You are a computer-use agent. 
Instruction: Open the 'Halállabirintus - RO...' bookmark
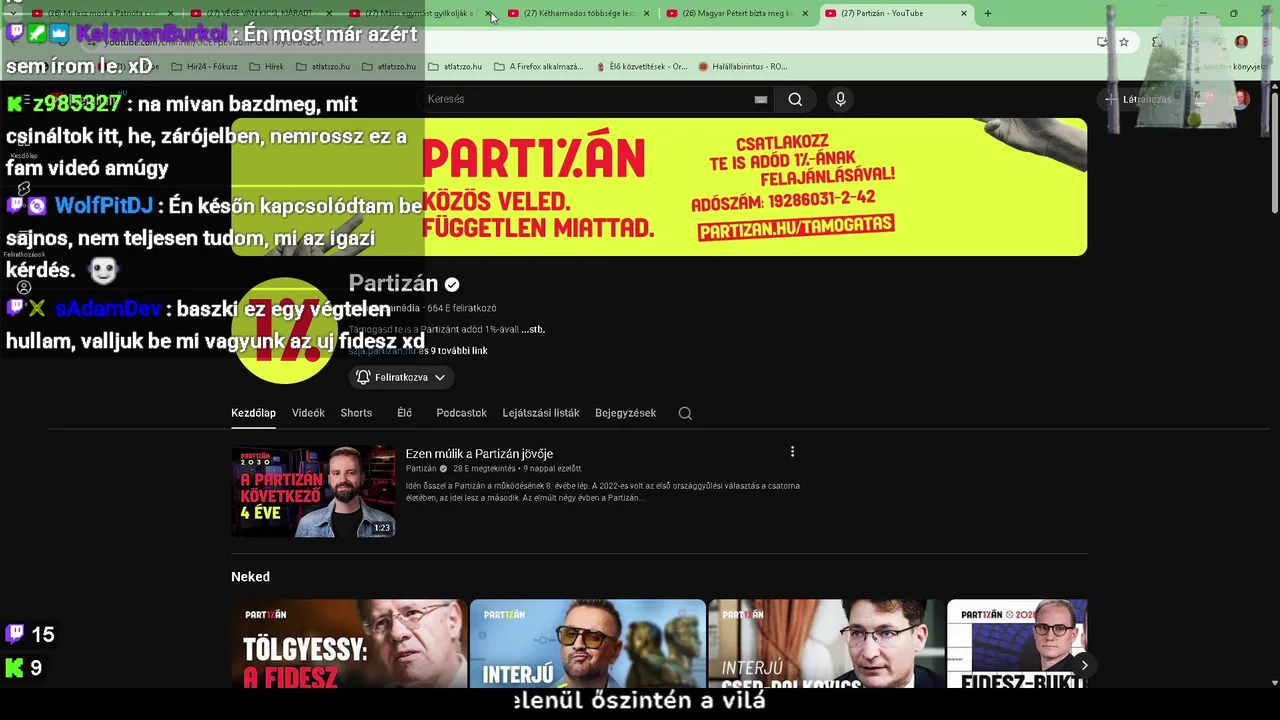(742, 67)
